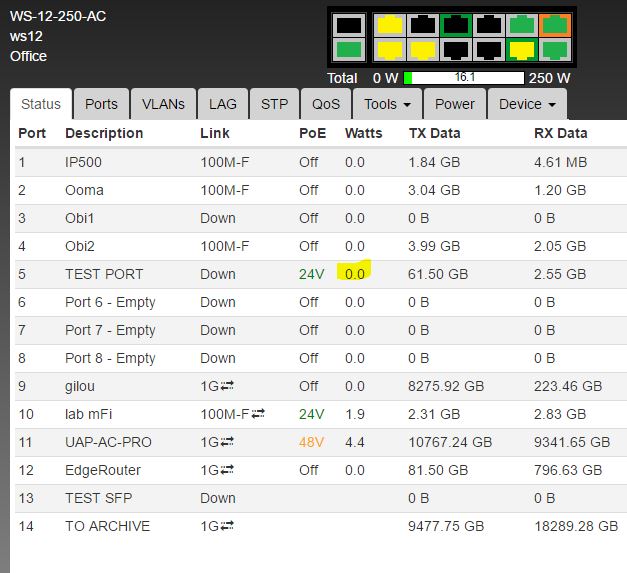Select the orange-bordered port 11 jack icon
The image size is (627, 573).
coord(557,25)
